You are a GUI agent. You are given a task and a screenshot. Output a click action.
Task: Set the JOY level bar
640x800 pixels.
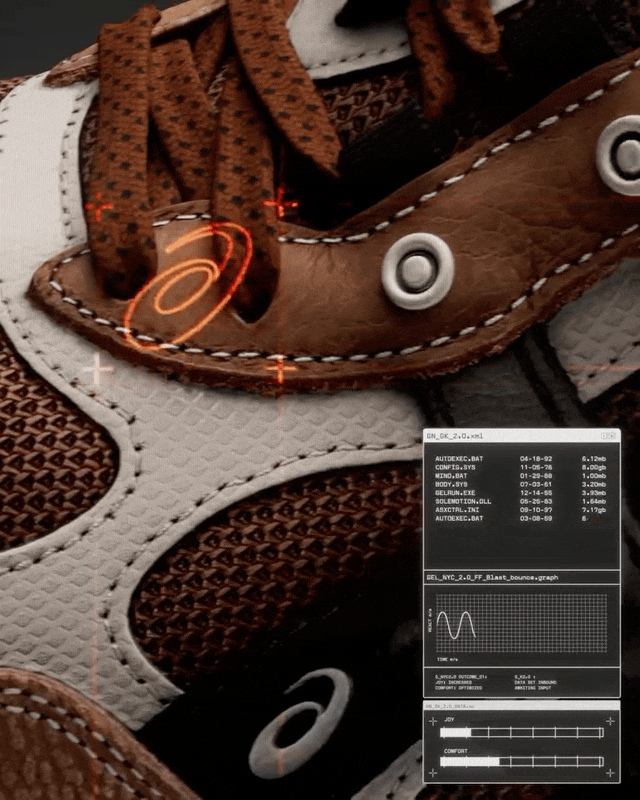[522, 733]
